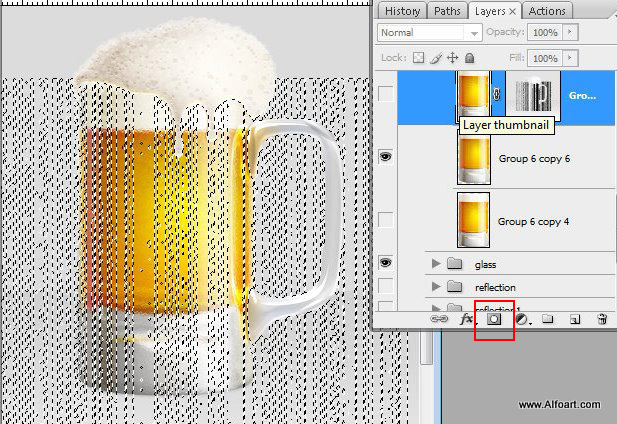Click the Opacity value field
Screen dimensions: 617x424
point(545,32)
